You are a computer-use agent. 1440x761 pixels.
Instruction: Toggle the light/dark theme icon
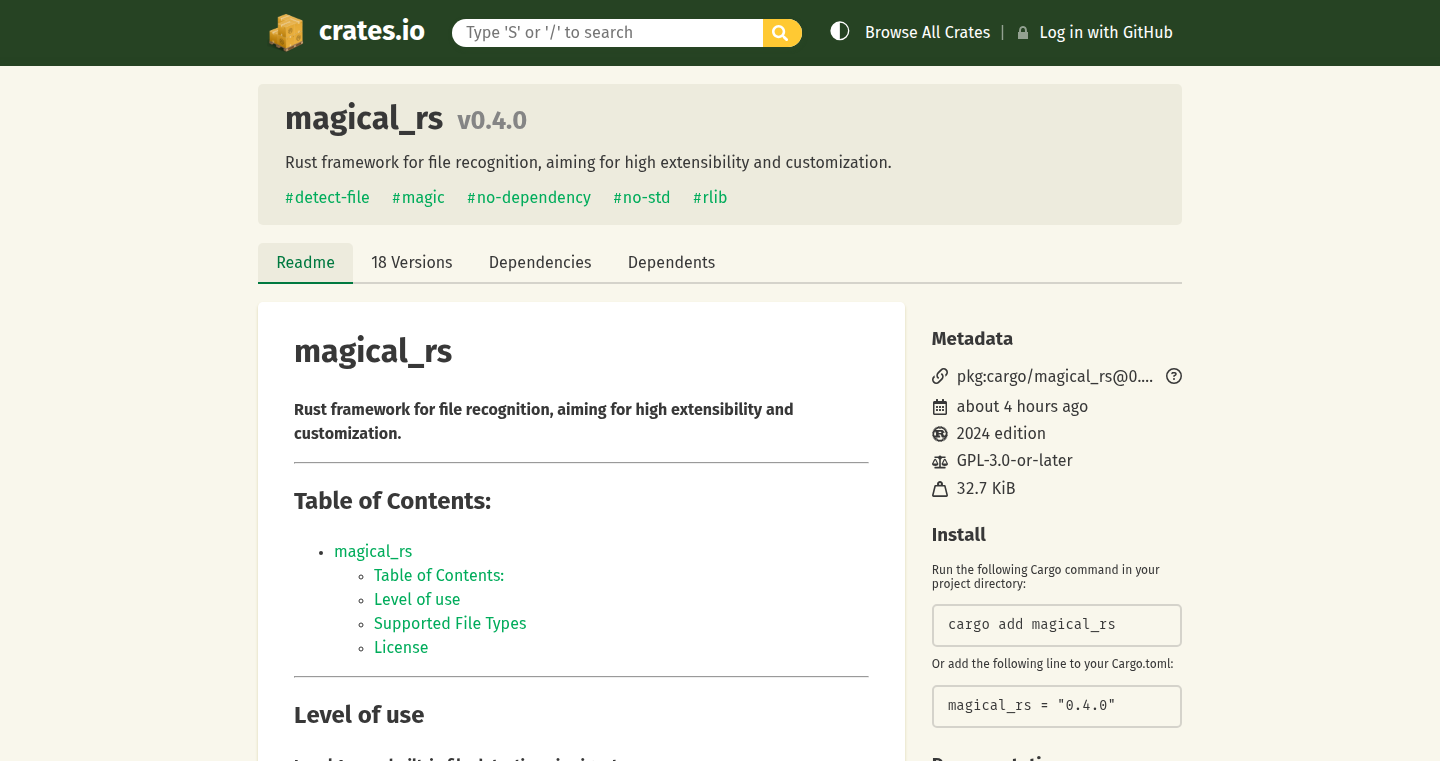pyautogui.click(x=840, y=32)
